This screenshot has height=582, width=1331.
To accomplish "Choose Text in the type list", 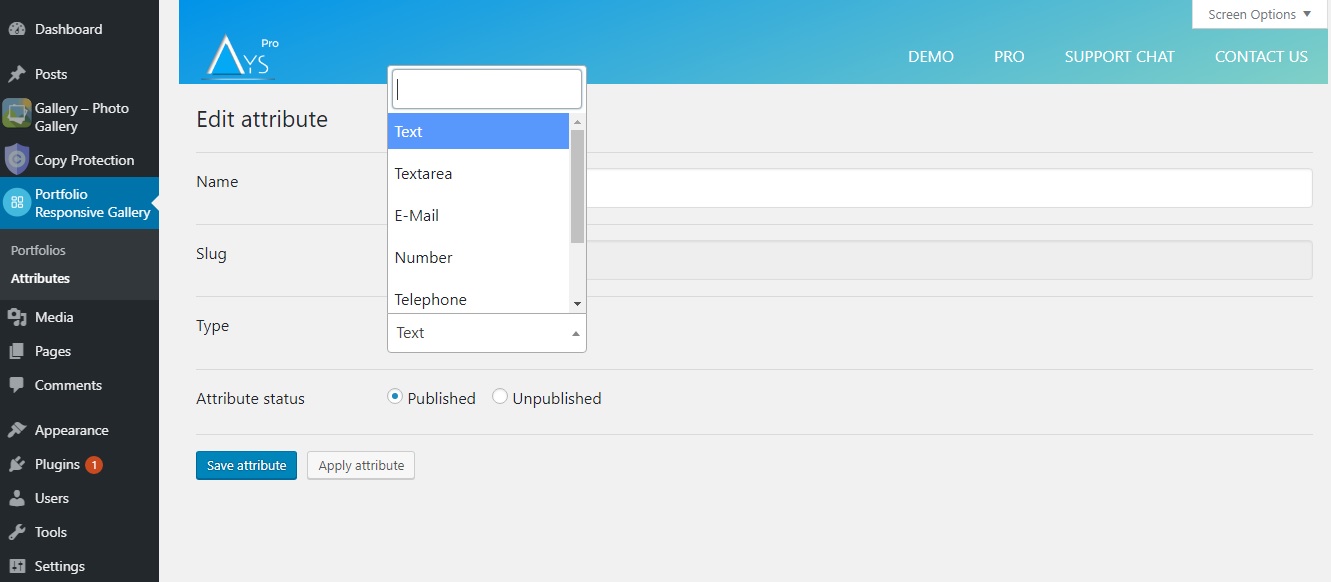I will point(478,131).
